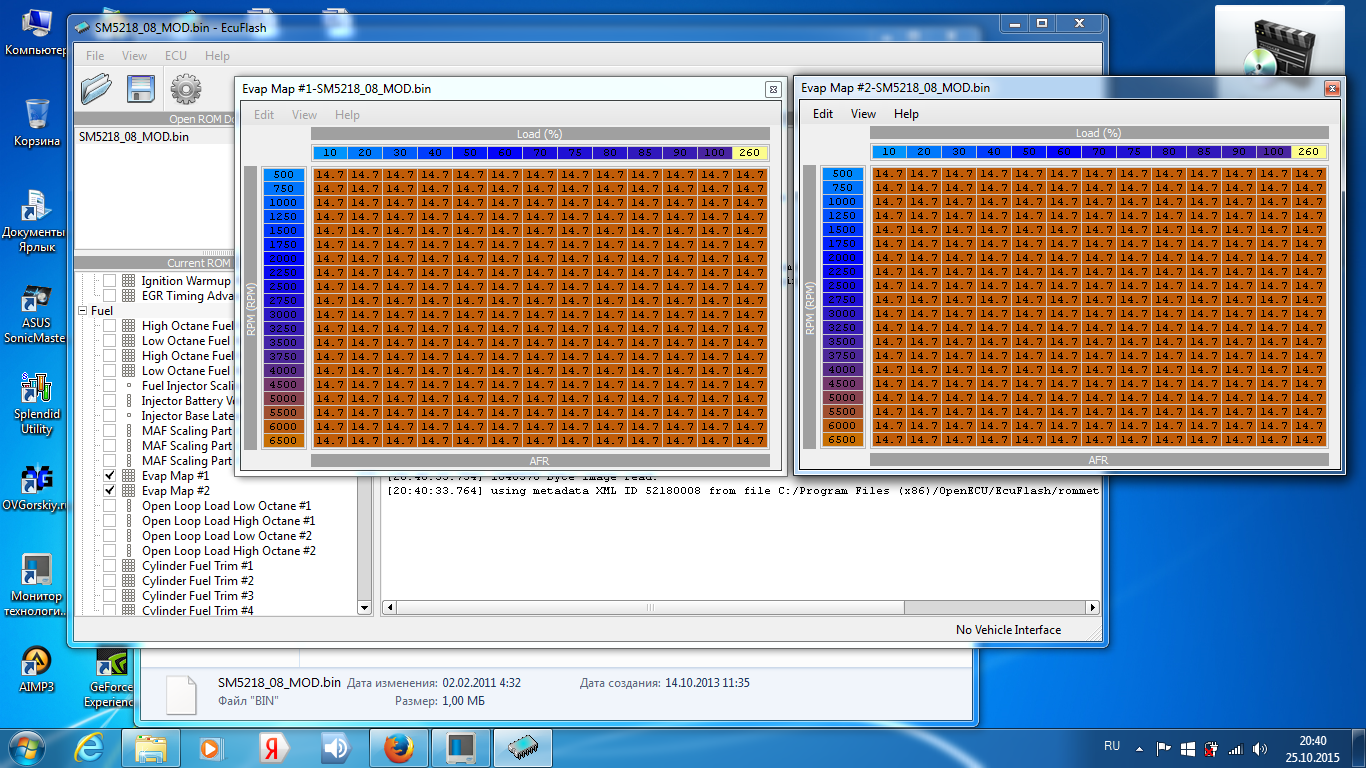Enable the Cylinder Fuel Trim #1 checkbox
Image resolution: width=1366 pixels, height=768 pixels.
coord(110,566)
